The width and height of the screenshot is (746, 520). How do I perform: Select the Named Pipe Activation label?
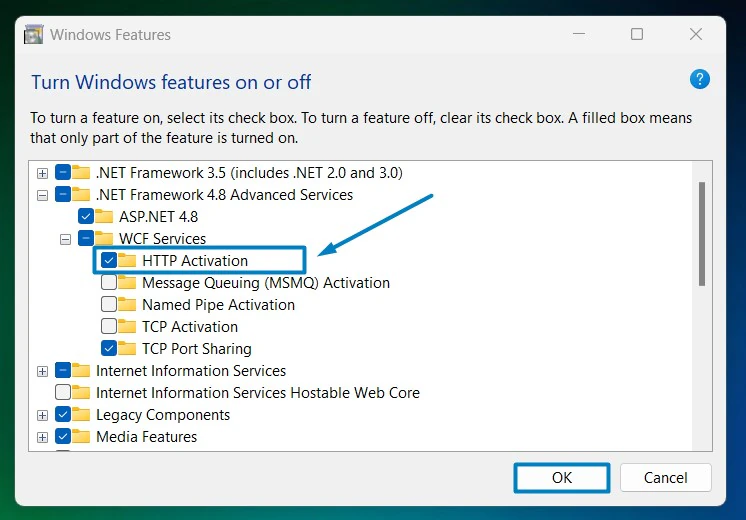click(218, 305)
